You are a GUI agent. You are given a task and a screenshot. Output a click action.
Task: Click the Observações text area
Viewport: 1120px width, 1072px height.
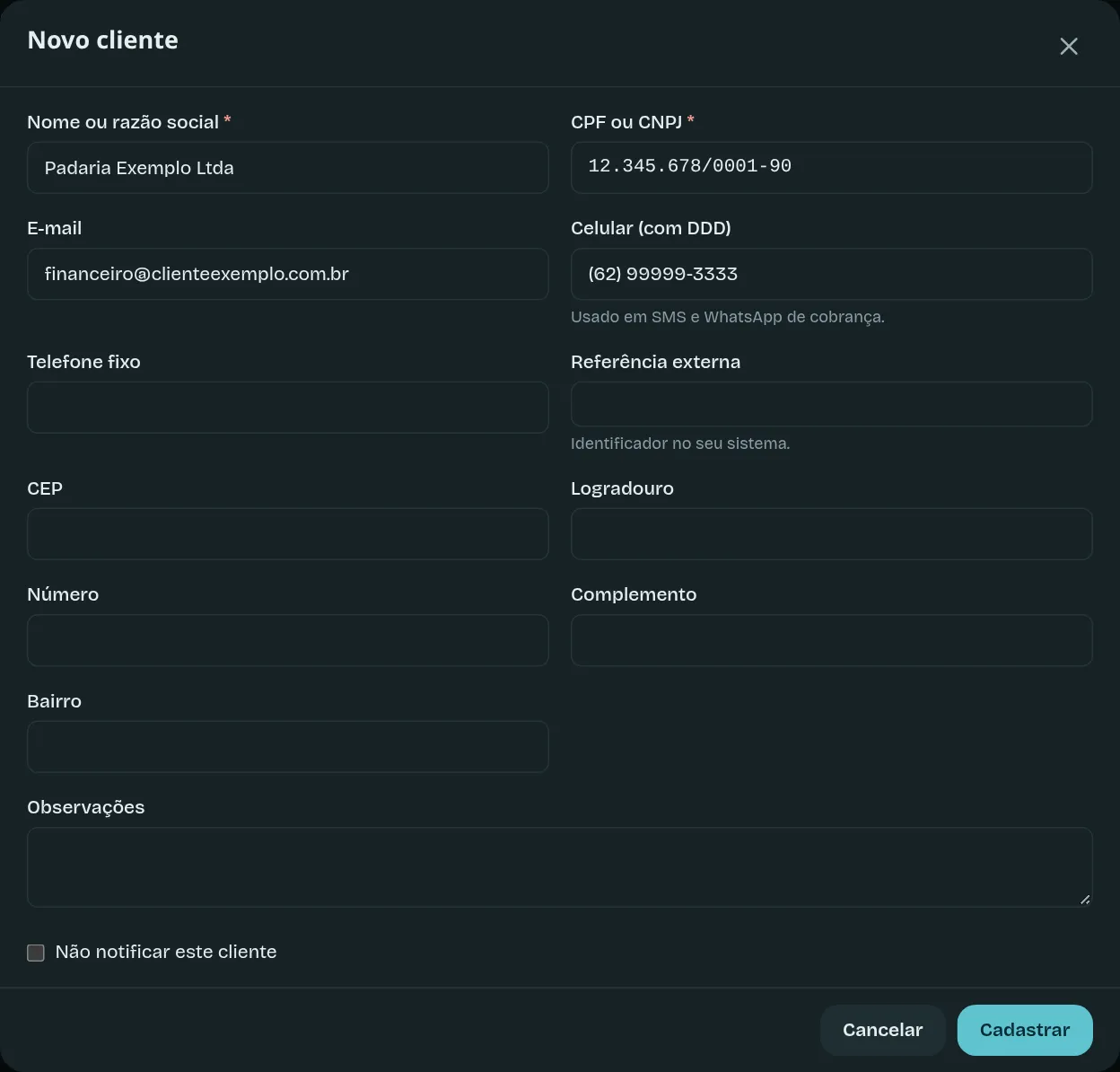tap(560, 867)
